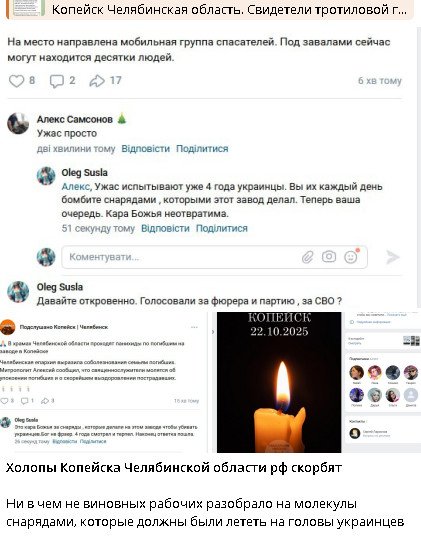Click into the Коментувати input field

click(215, 257)
